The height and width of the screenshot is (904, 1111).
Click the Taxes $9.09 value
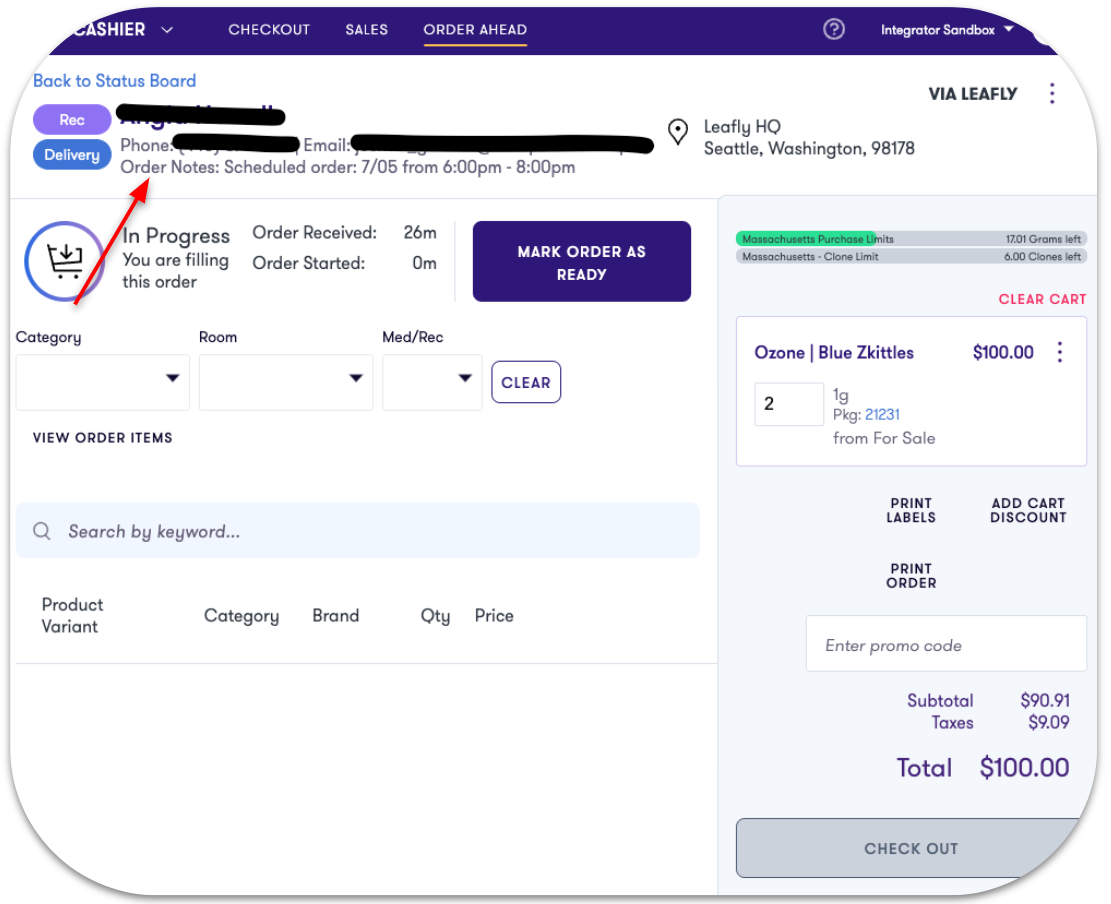coord(1049,722)
